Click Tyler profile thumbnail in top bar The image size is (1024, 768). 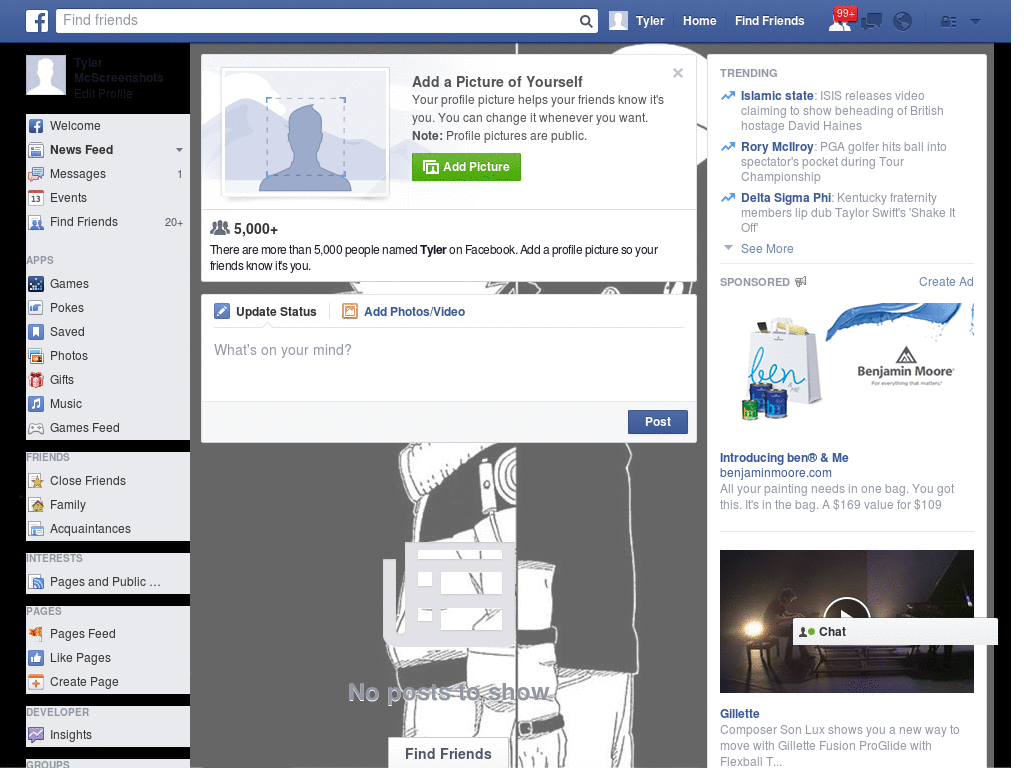[618, 21]
